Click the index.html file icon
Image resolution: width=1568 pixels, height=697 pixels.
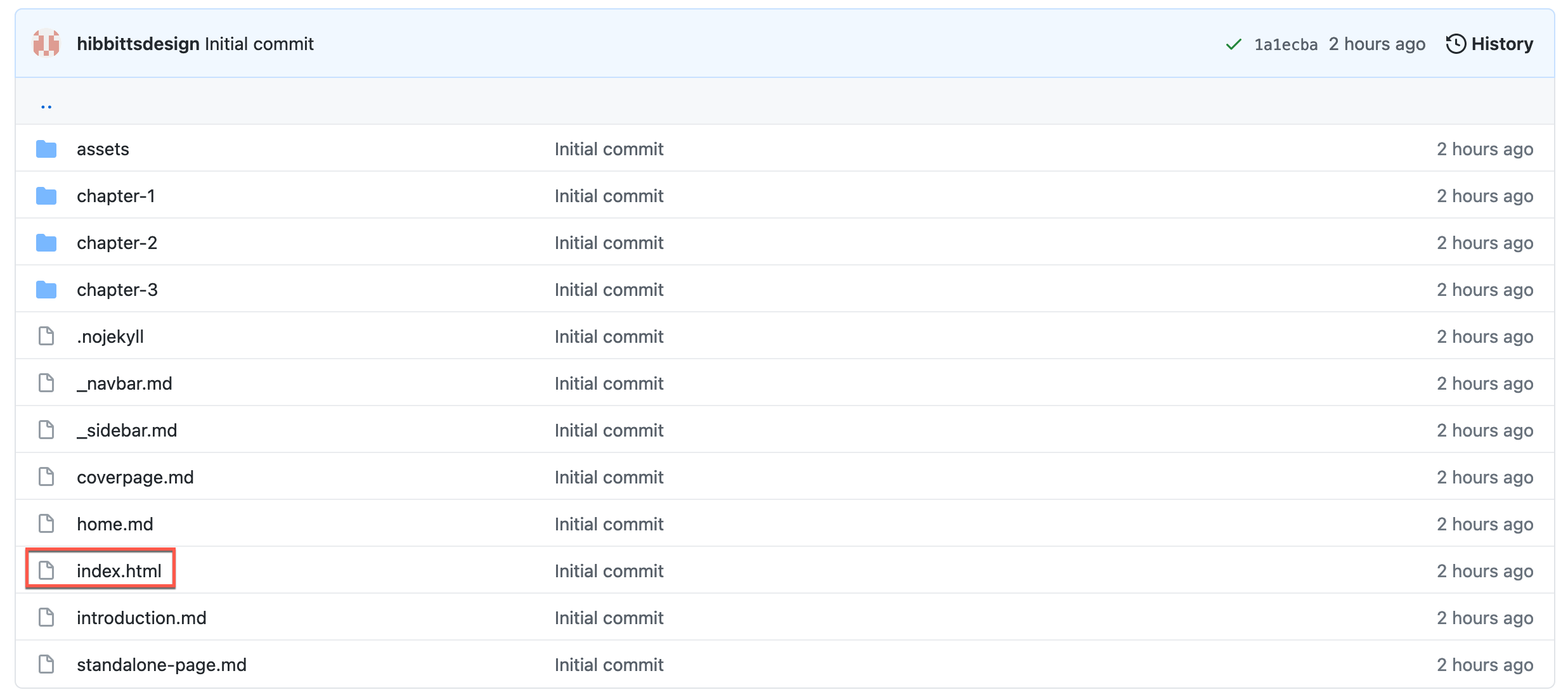point(46,571)
